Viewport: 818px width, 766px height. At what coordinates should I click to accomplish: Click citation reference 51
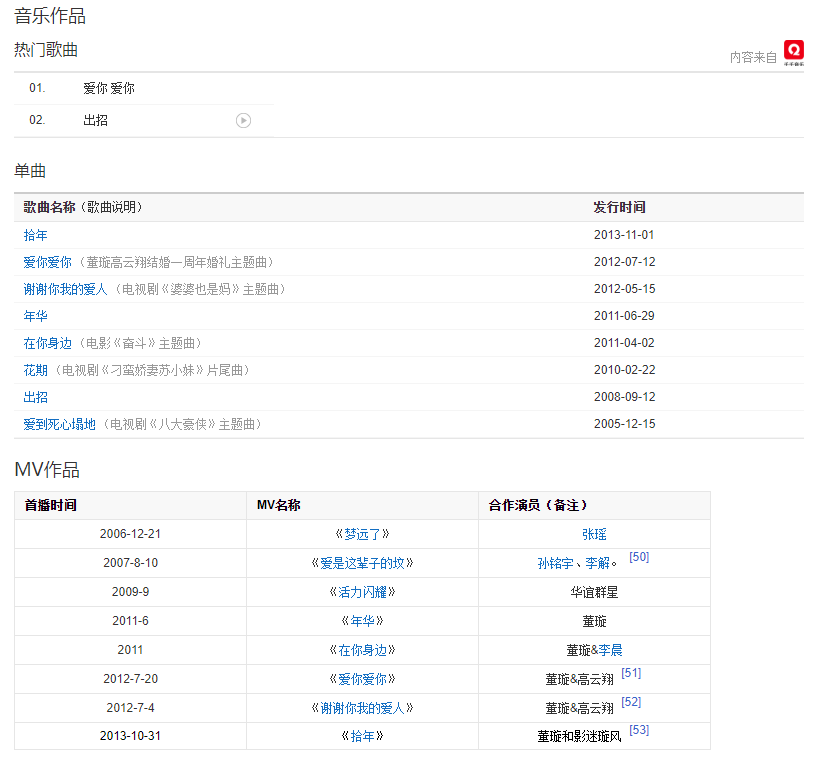click(631, 673)
